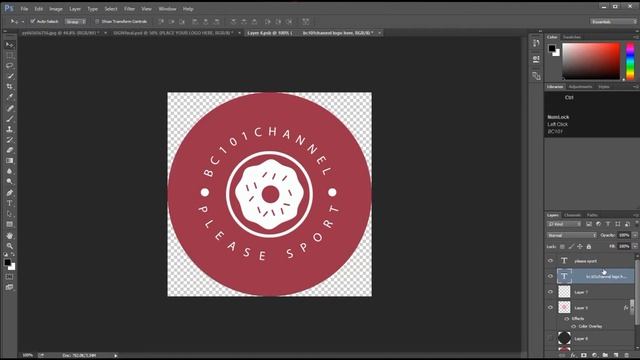Select the Move tool in the toolbox

point(10,44)
